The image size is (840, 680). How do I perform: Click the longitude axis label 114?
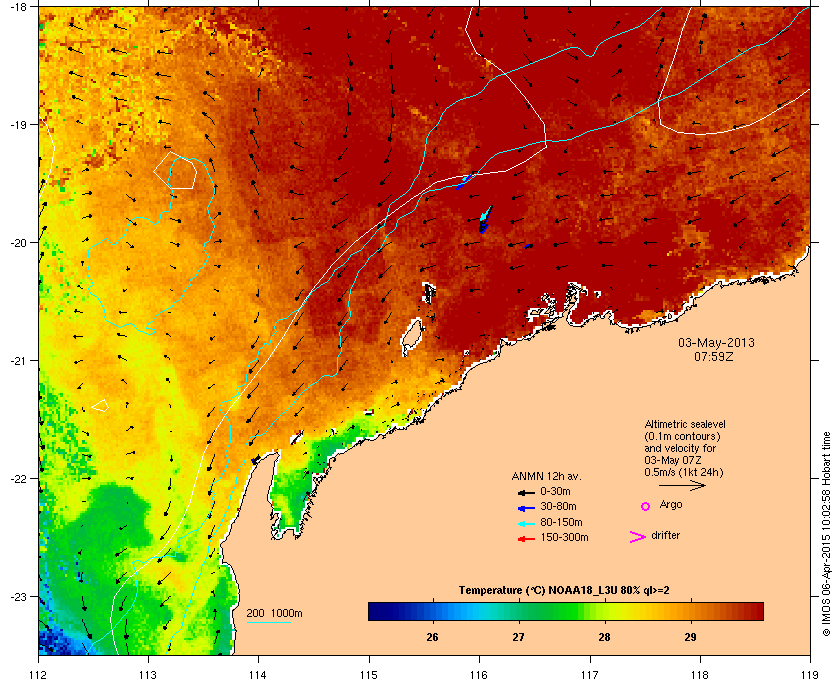(258, 675)
